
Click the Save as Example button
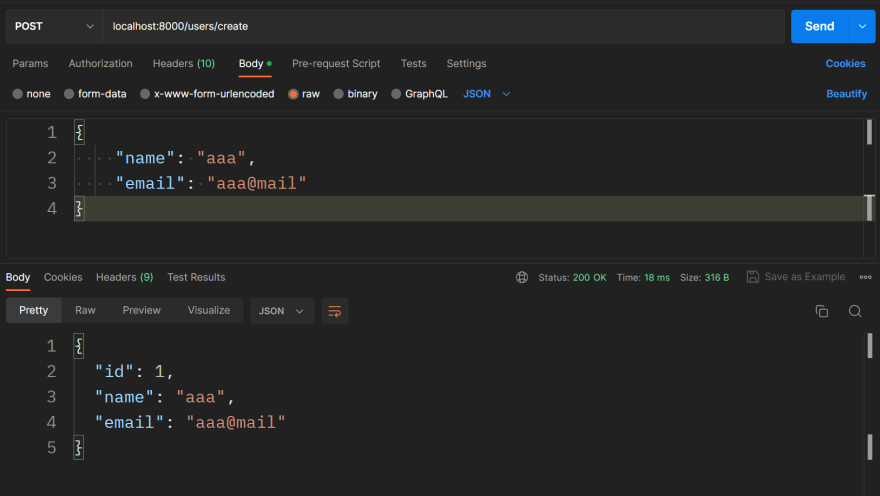796,277
